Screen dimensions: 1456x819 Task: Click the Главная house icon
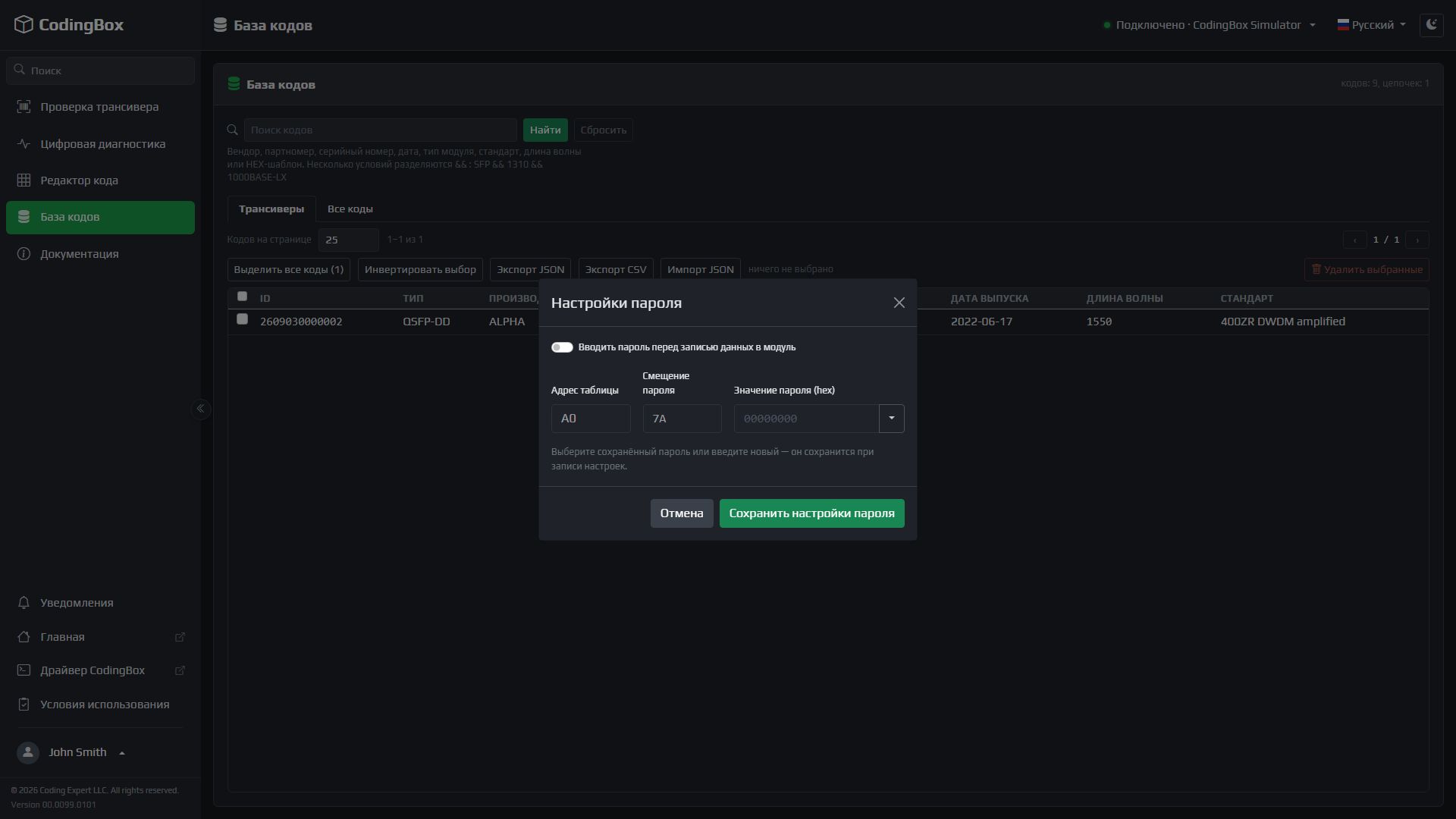24,636
